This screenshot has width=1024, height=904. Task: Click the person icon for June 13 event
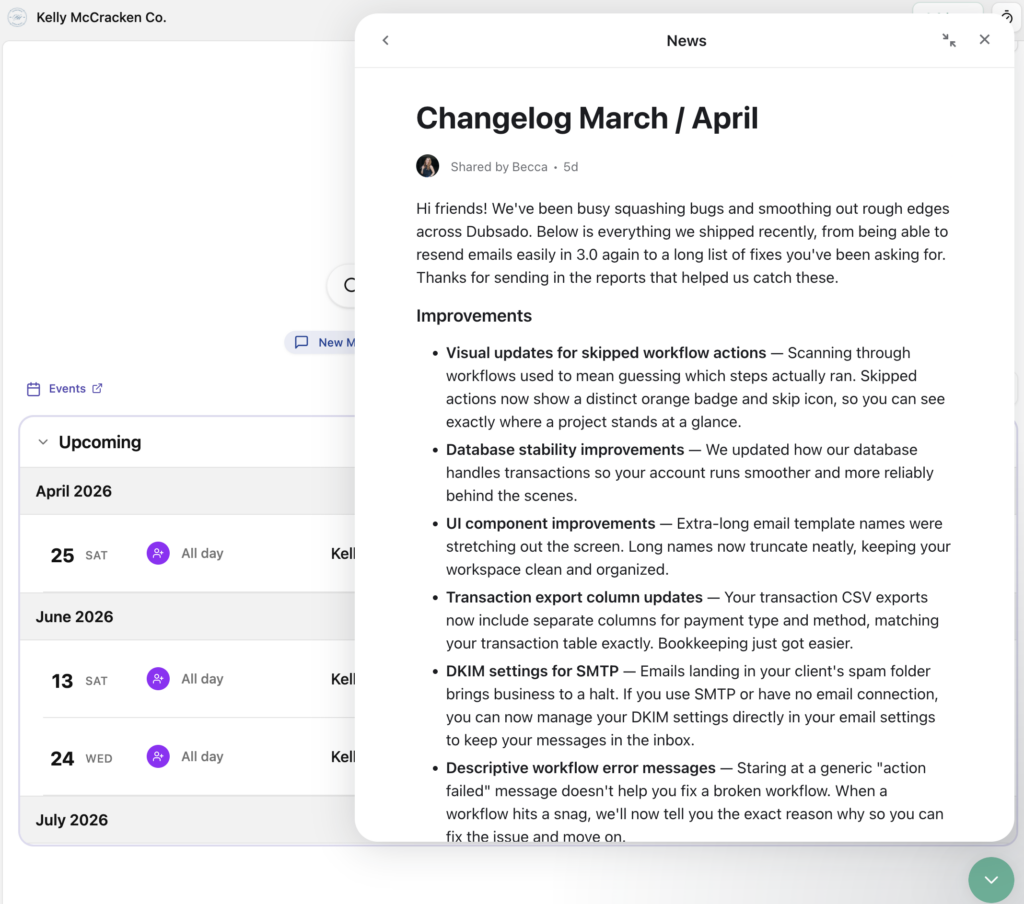tap(158, 679)
